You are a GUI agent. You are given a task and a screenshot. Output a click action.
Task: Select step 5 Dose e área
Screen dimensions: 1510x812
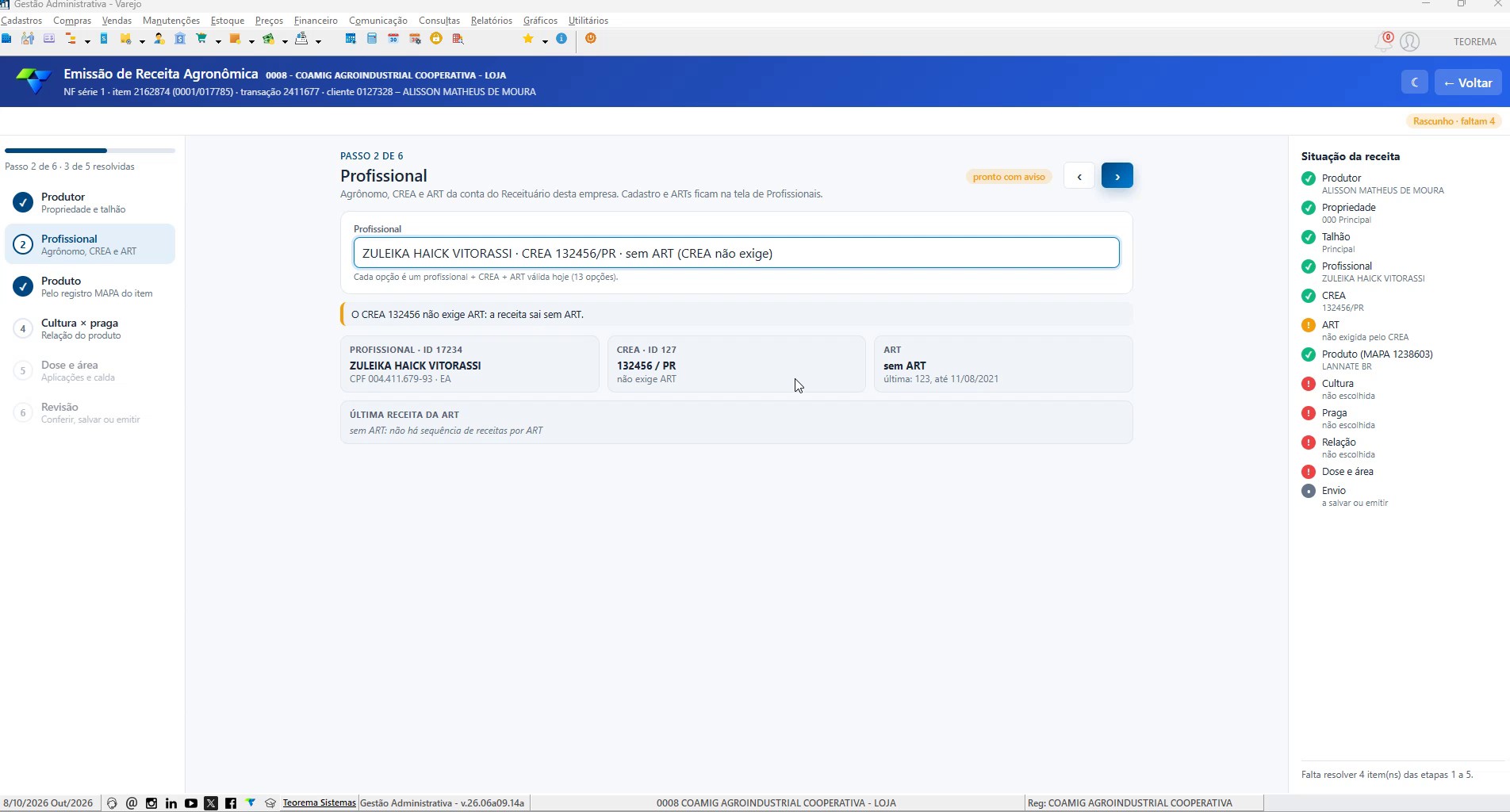(90, 370)
